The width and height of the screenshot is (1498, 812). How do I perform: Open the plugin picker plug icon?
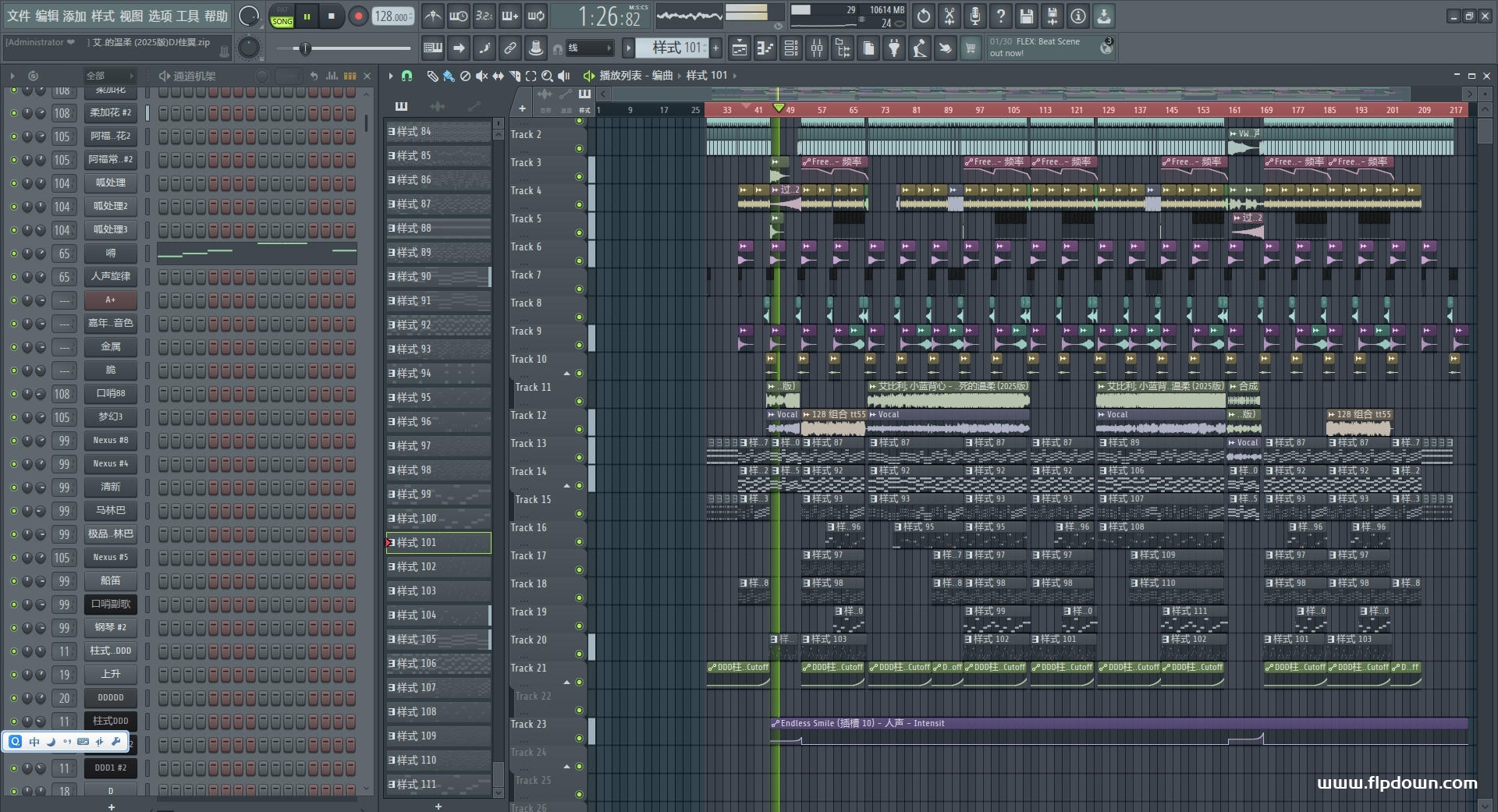(893, 48)
